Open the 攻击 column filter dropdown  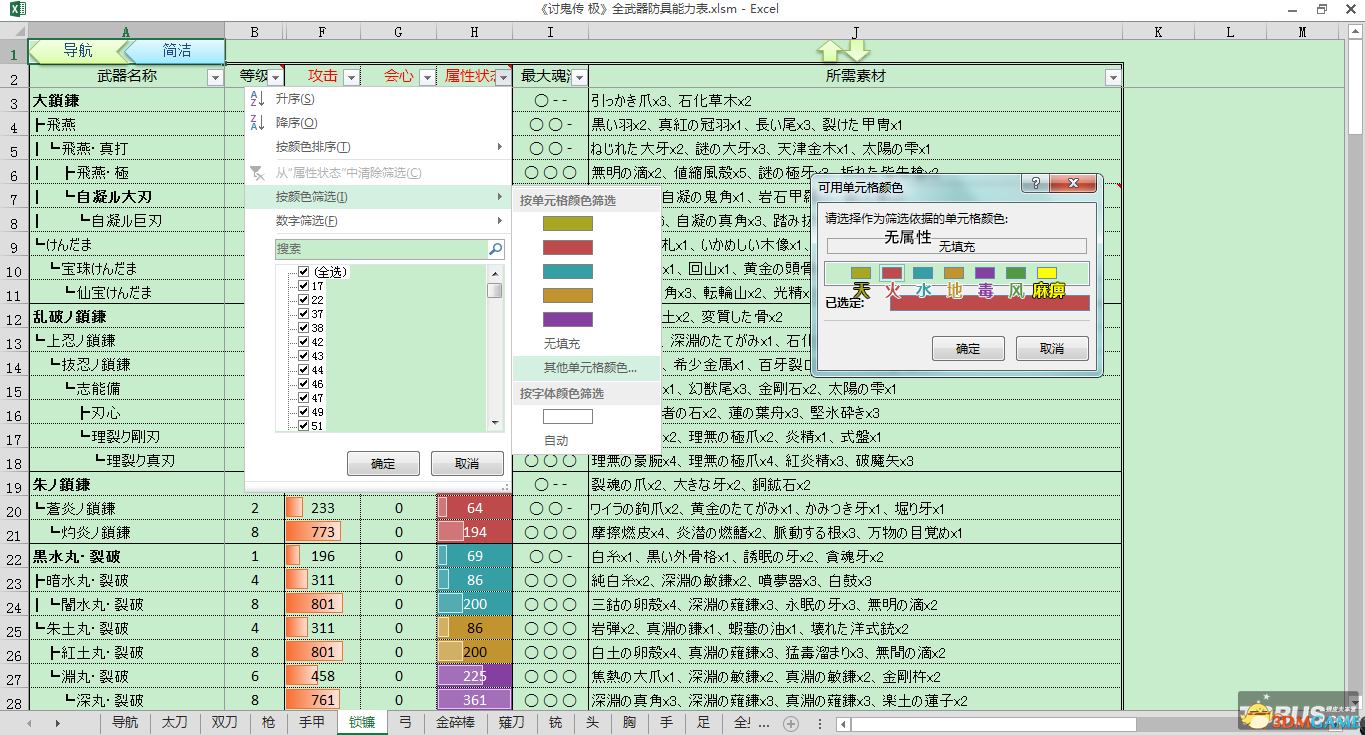351,77
